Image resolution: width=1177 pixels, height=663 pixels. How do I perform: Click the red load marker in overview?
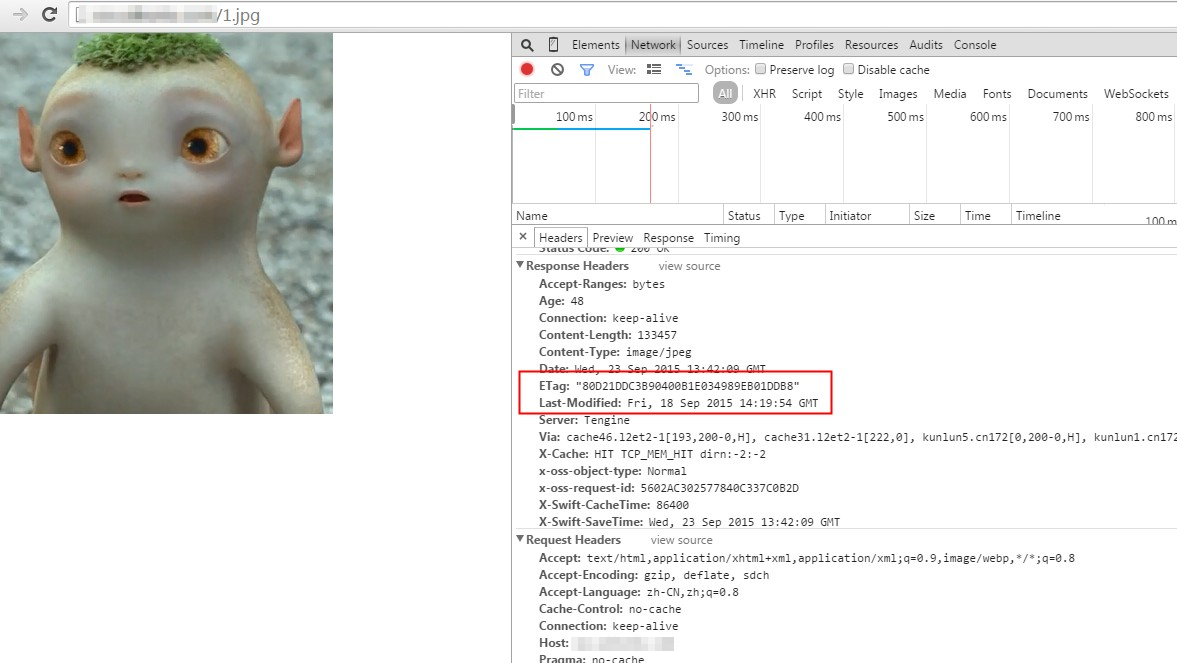[x=650, y=154]
